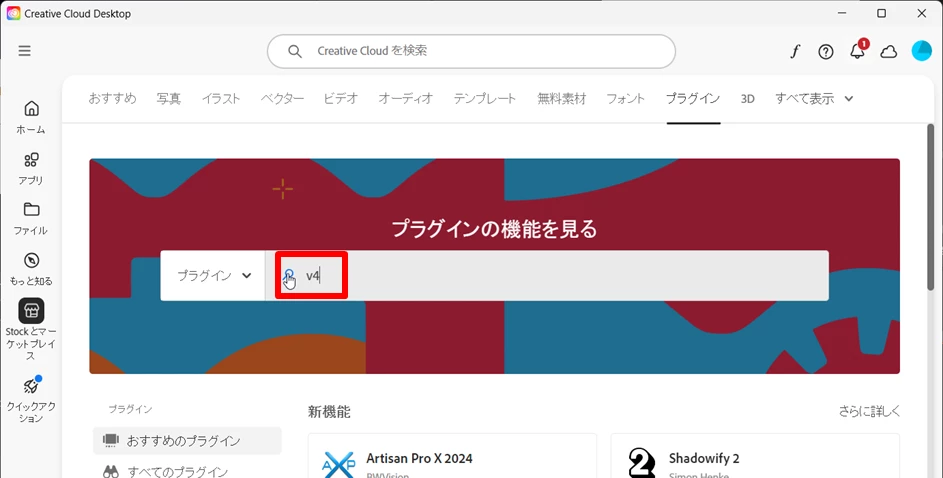
Task: Switch to the オーディオ tab
Action: (x=405, y=99)
